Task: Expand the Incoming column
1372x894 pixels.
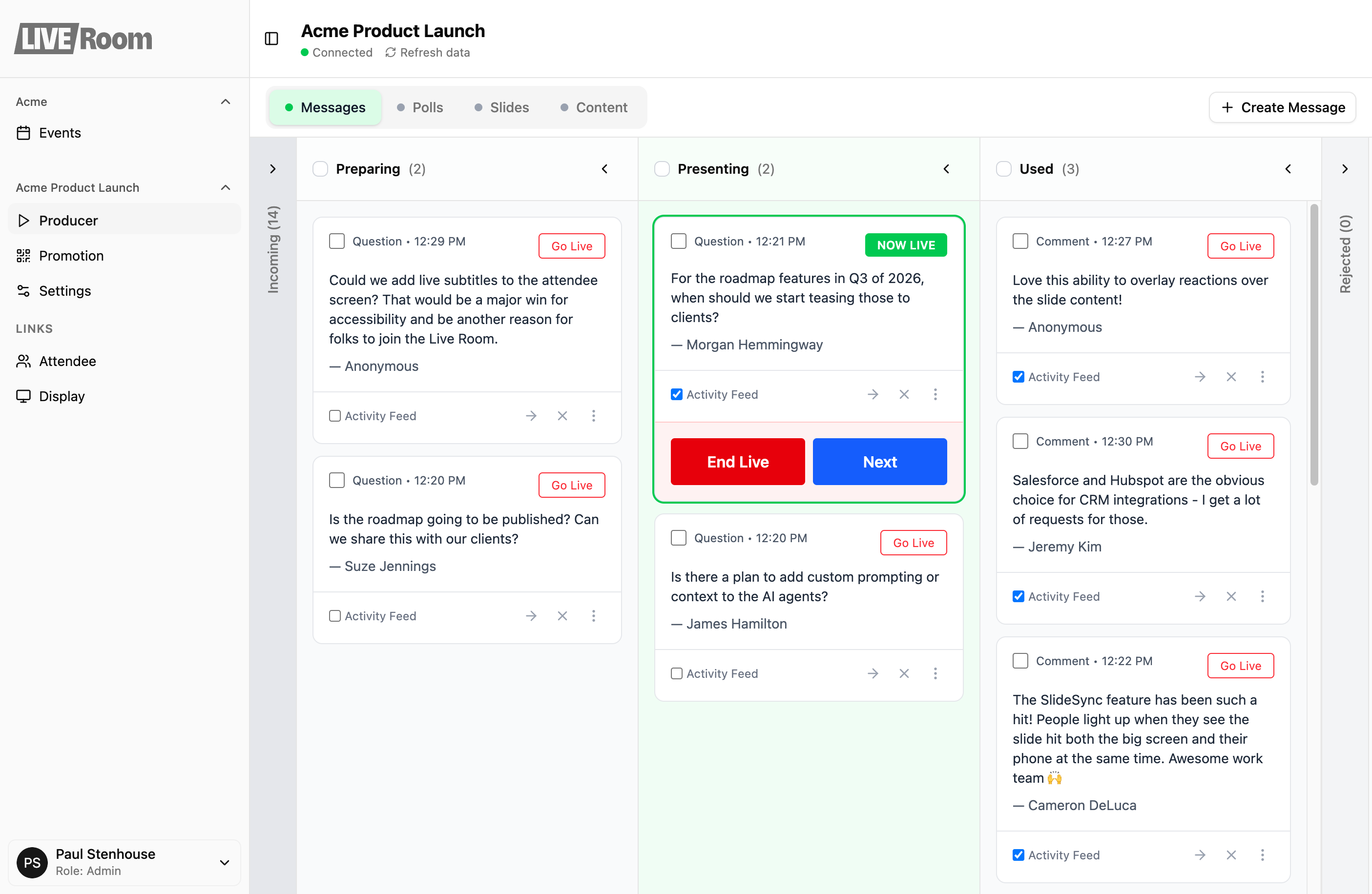Action: [272, 169]
